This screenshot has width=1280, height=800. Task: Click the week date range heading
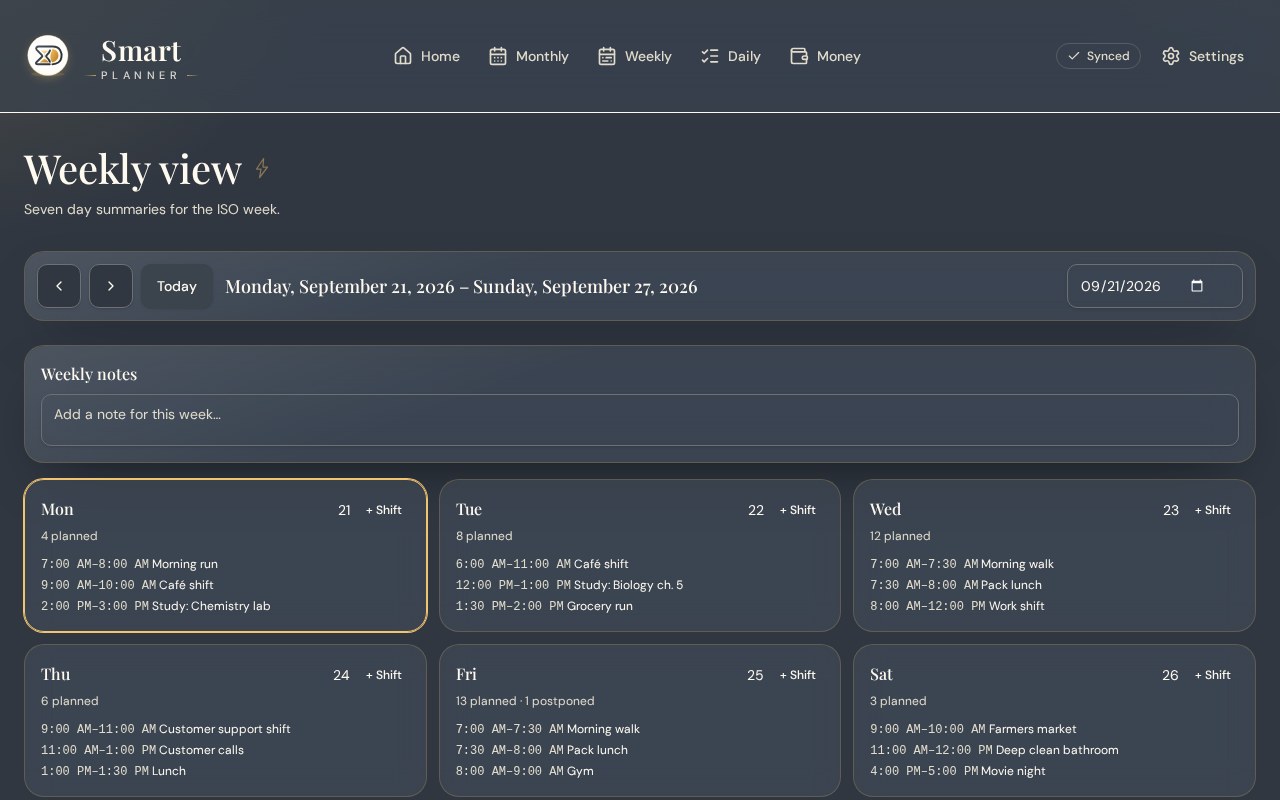(461, 286)
